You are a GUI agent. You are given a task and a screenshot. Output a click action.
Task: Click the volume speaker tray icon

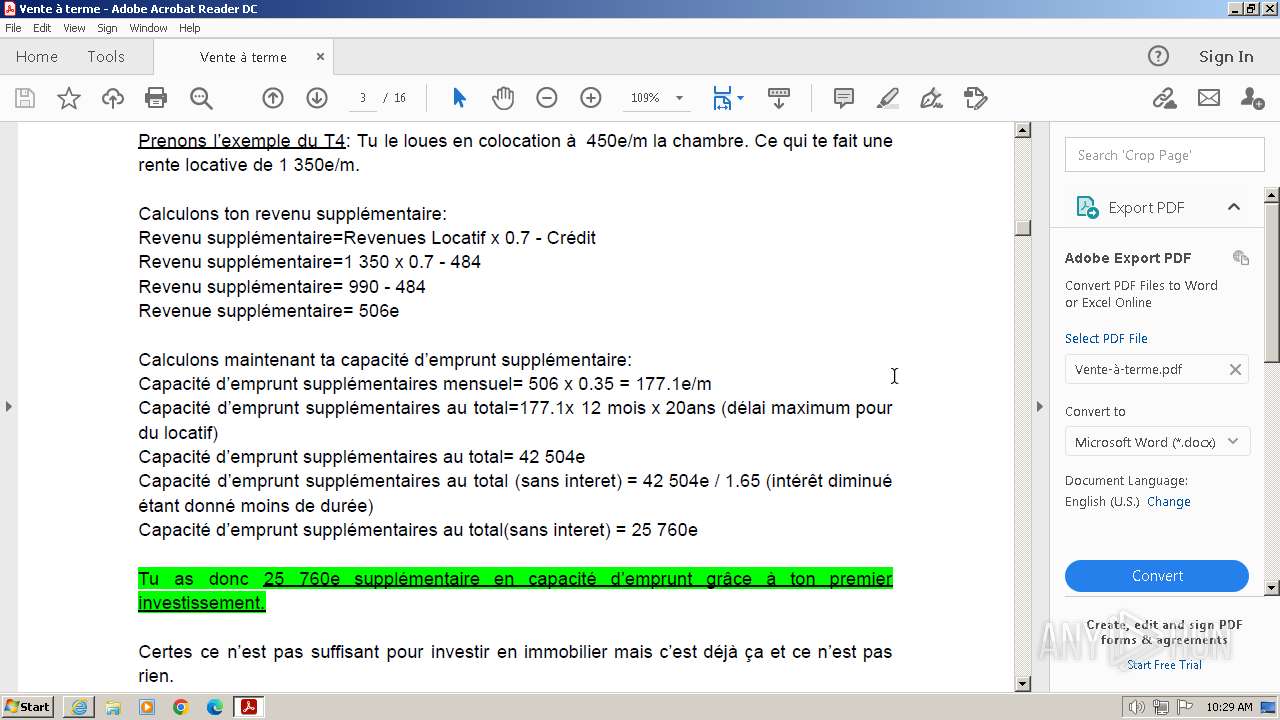tap(1137, 707)
